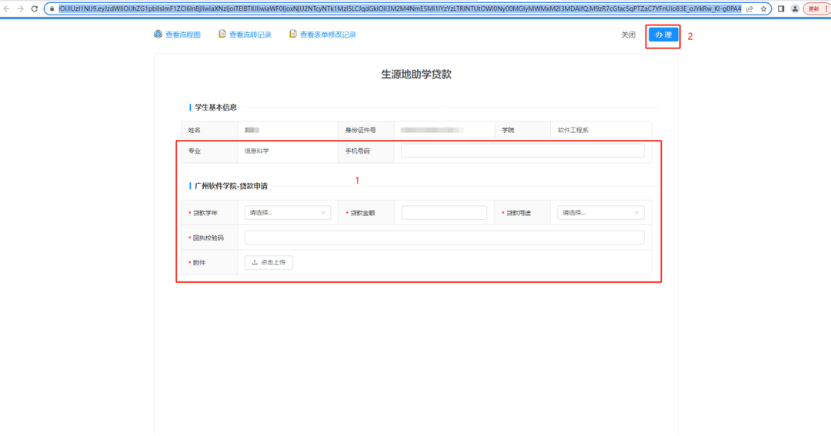Open the browser side panel icon
Screen dimensions: 831x436
(x=780, y=8)
